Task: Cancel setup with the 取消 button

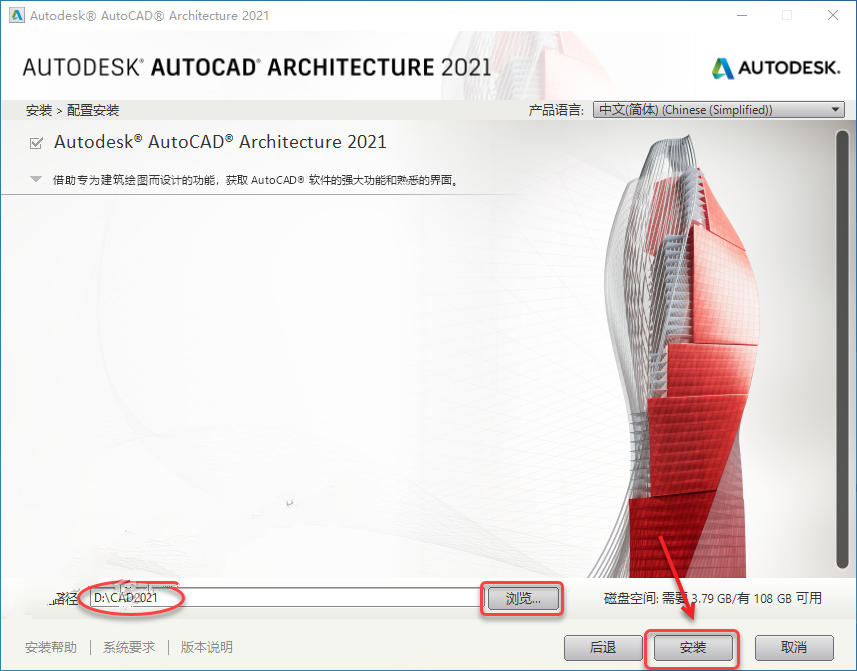Action: click(x=794, y=648)
